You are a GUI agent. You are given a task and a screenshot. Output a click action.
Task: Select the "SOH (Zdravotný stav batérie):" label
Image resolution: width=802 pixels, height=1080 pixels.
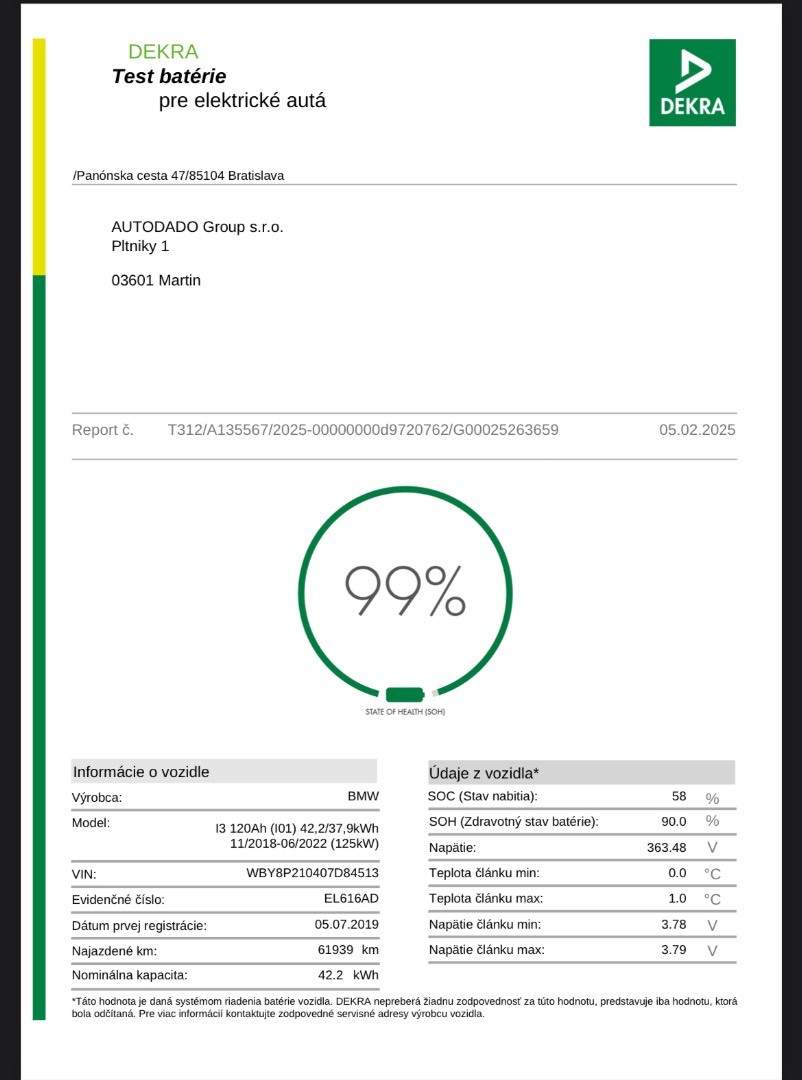tap(513, 822)
